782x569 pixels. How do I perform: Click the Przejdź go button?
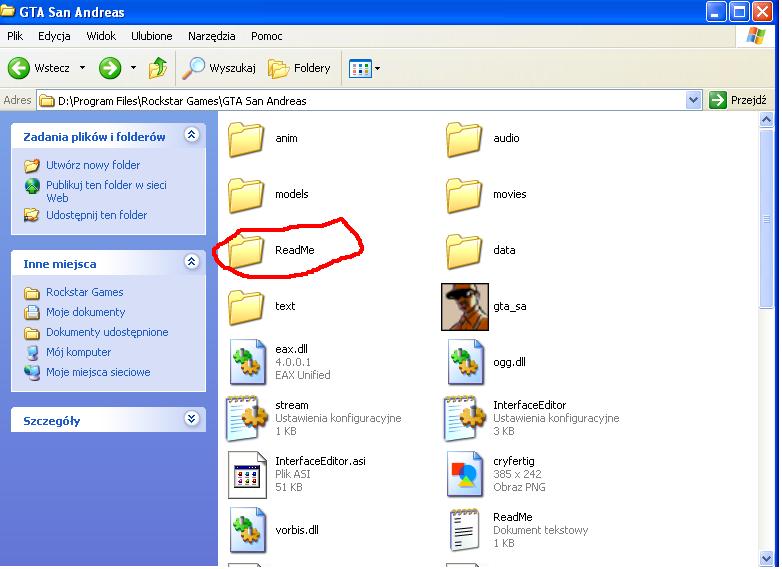tap(738, 100)
